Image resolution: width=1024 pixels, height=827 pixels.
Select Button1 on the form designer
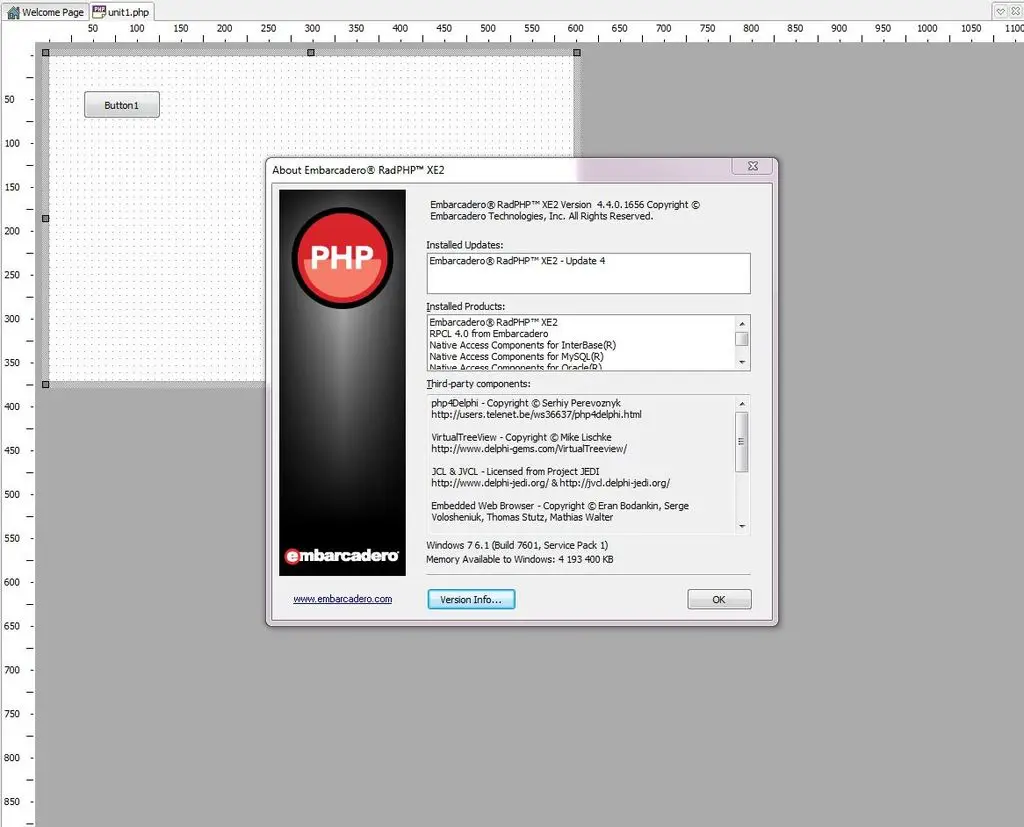121,105
